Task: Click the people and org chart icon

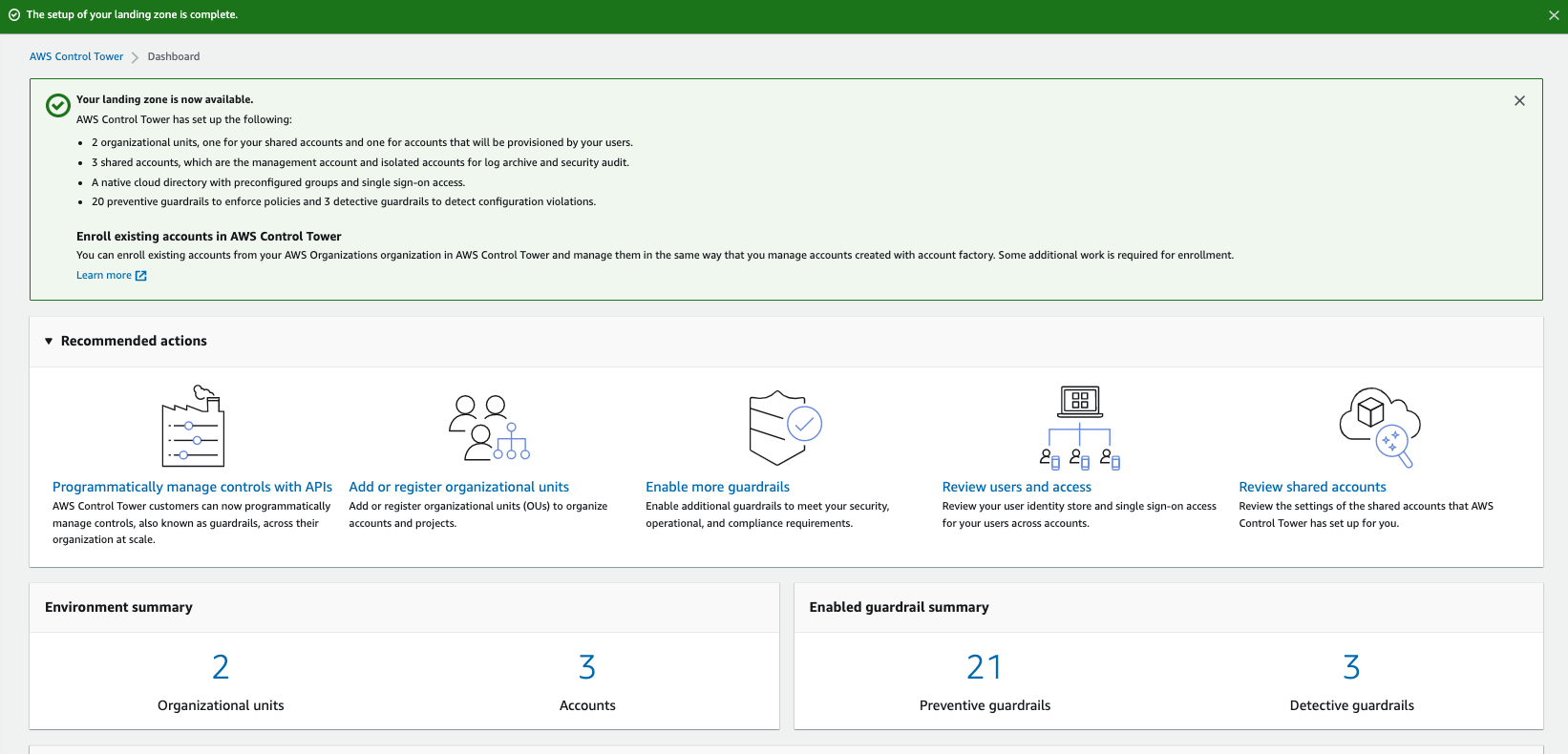Action: [x=489, y=428]
